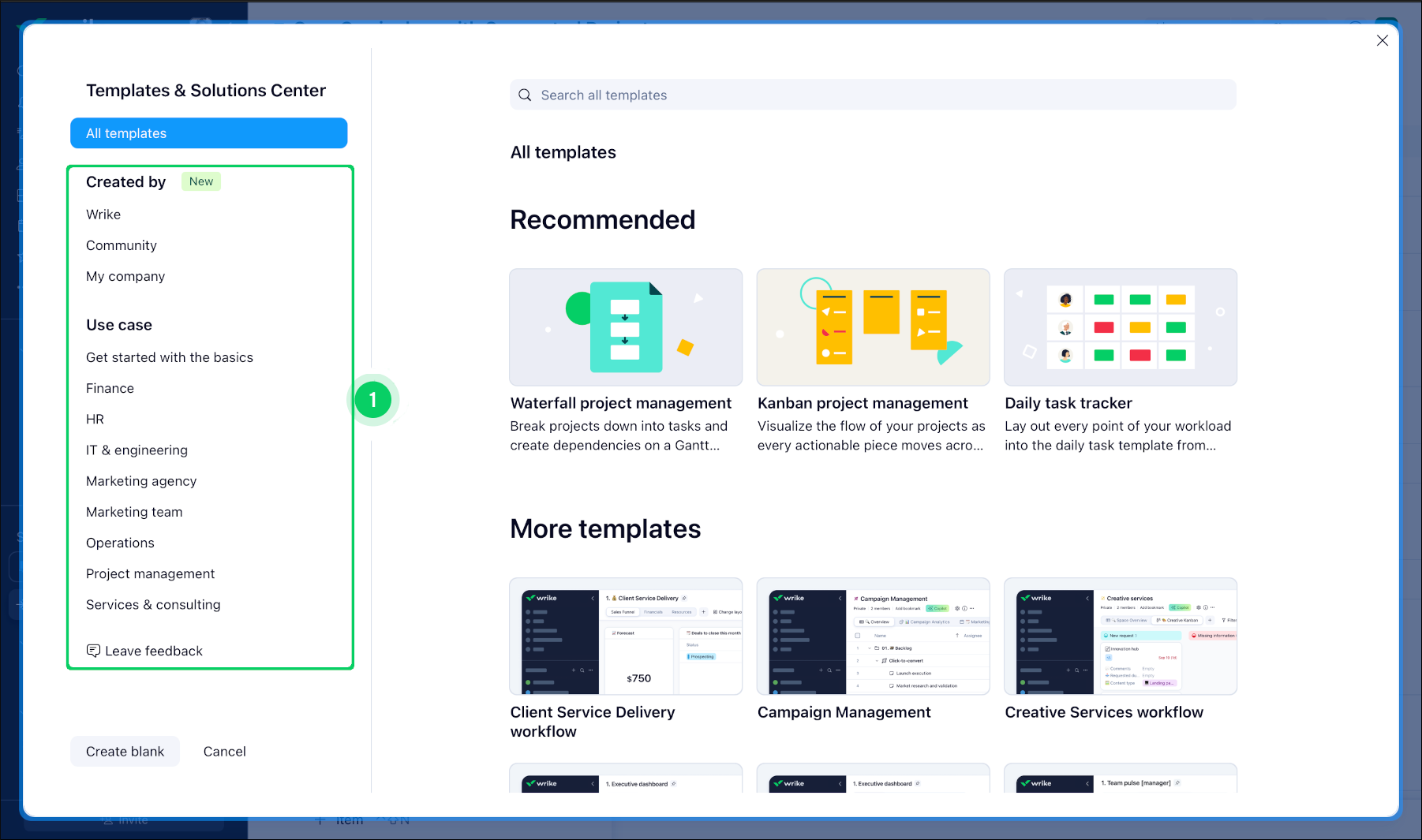Click the Leave feedback speech bubble icon

pos(93,651)
